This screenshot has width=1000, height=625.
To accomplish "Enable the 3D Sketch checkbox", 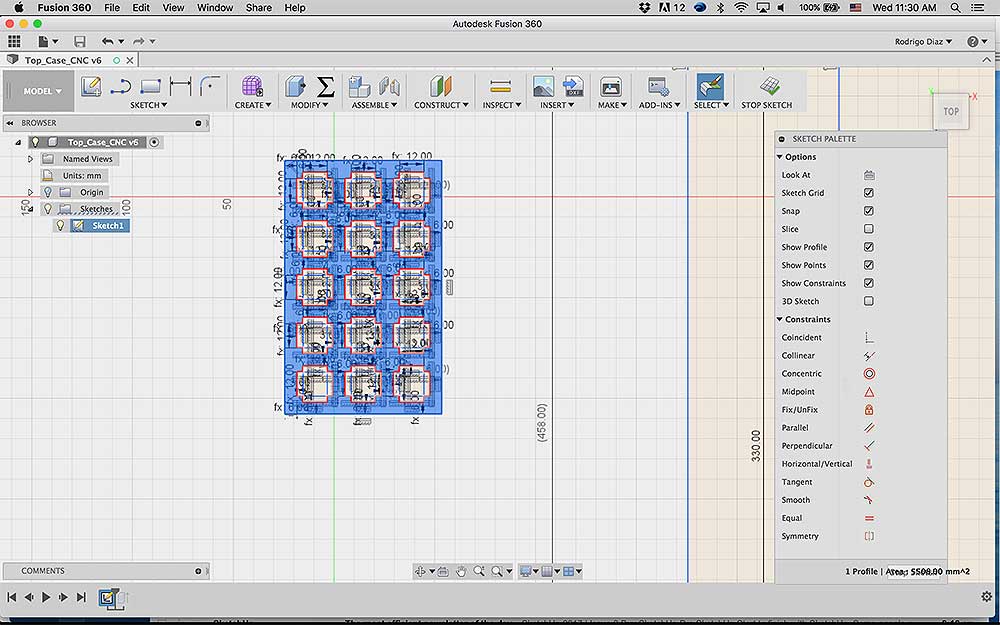I will tap(869, 301).
